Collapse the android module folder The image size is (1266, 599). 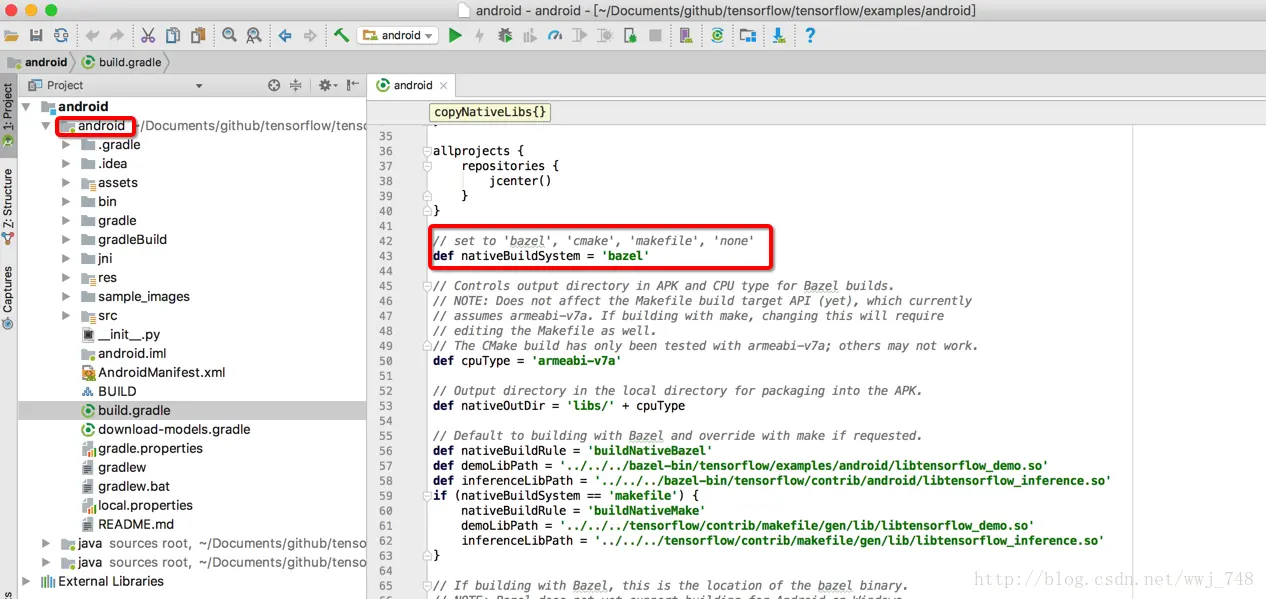pos(45,126)
